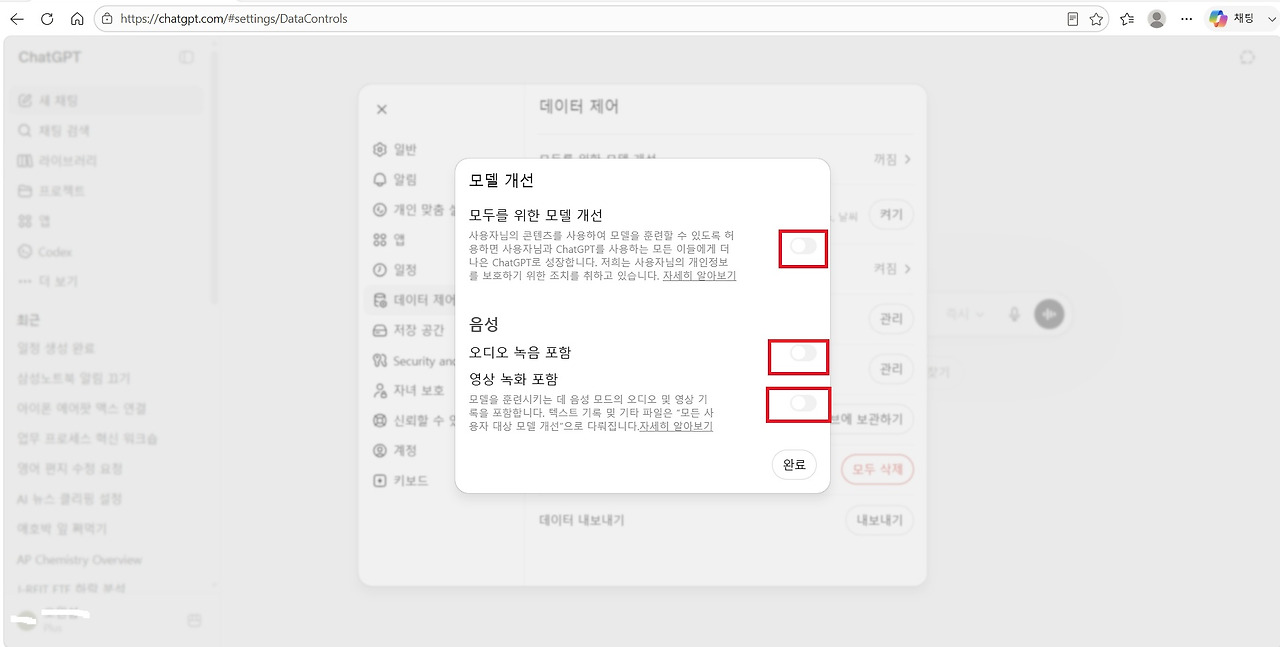Expand 꺼짐 chevron for model improvement
The image size is (1280, 647).
[893, 159]
